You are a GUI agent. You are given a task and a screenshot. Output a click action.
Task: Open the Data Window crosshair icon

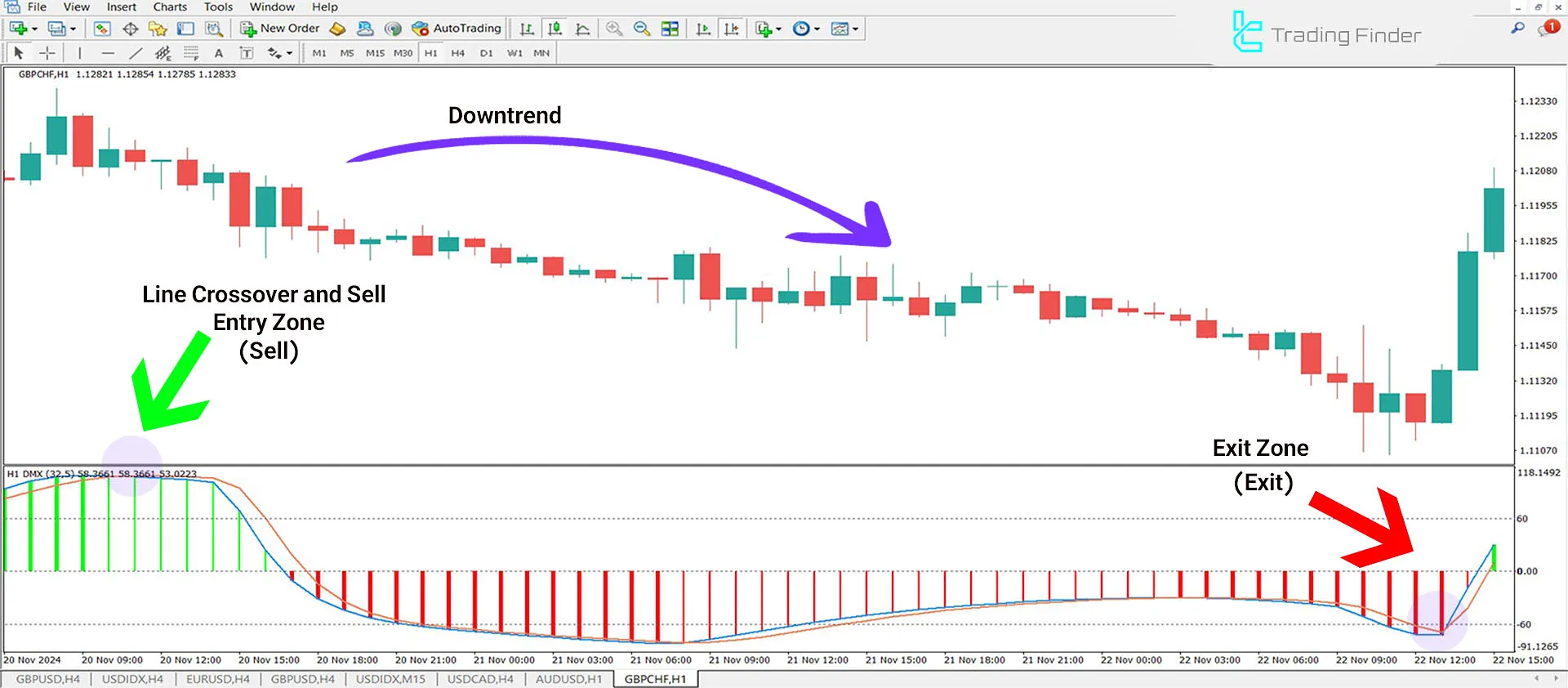130,29
